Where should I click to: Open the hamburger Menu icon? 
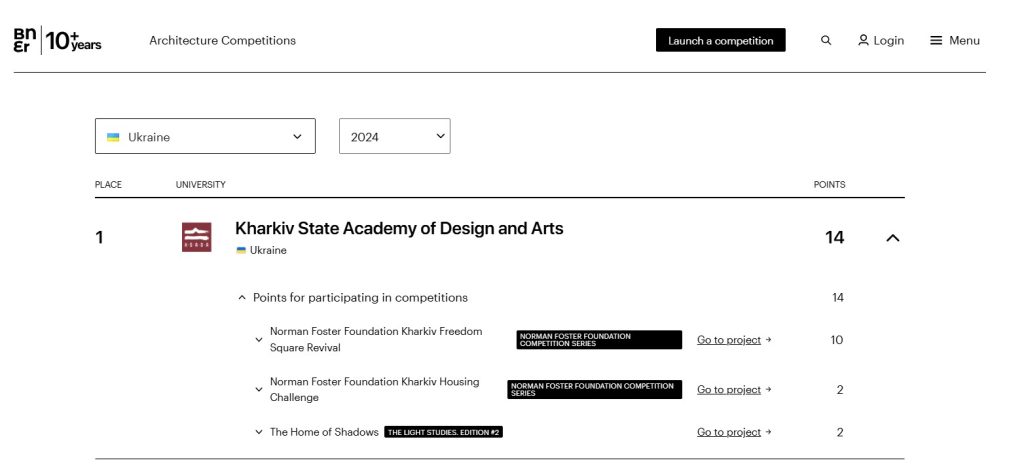click(936, 41)
